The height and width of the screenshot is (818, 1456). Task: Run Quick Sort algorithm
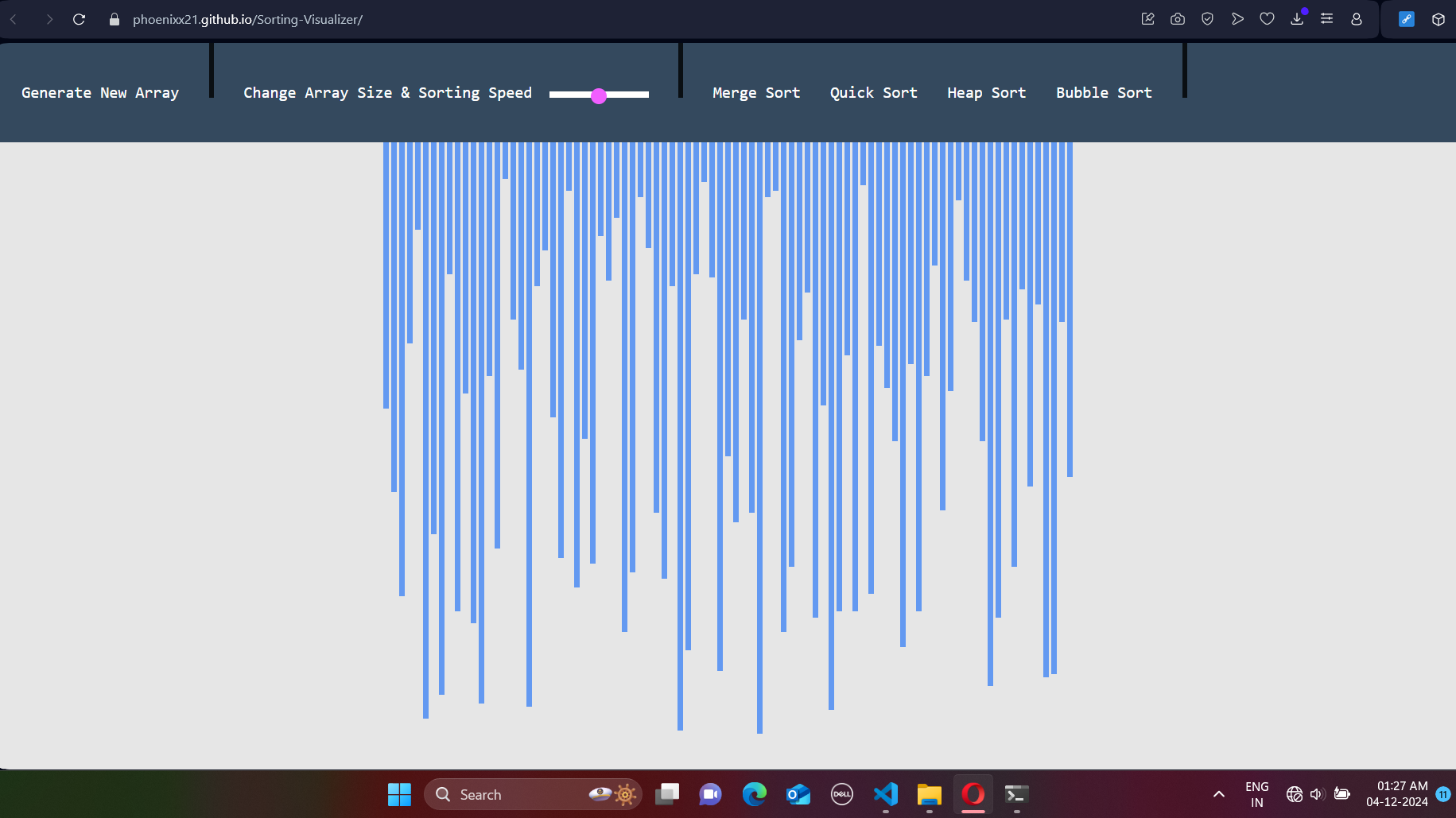tap(874, 93)
